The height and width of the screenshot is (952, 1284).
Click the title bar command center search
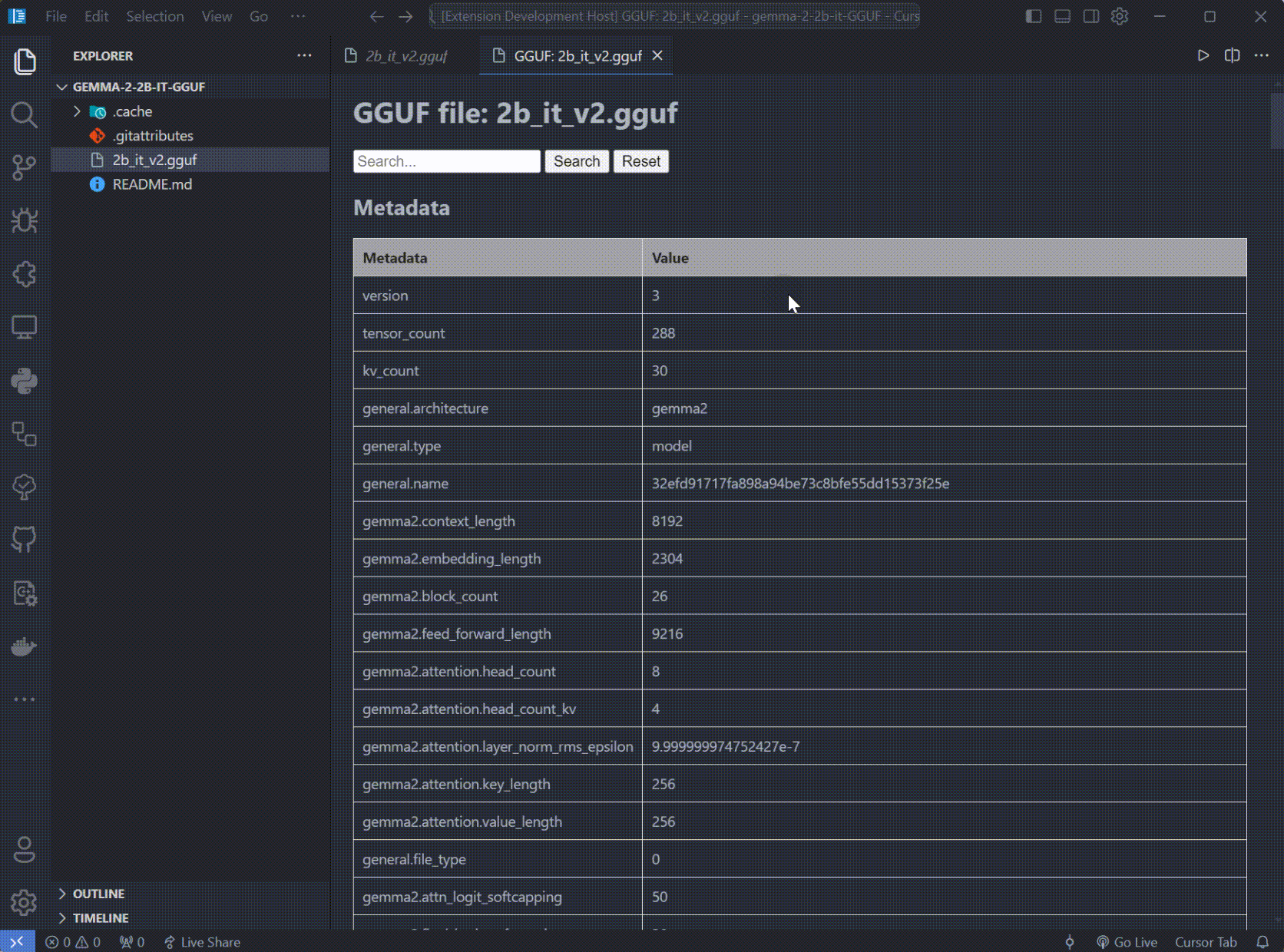click(674, 16)
